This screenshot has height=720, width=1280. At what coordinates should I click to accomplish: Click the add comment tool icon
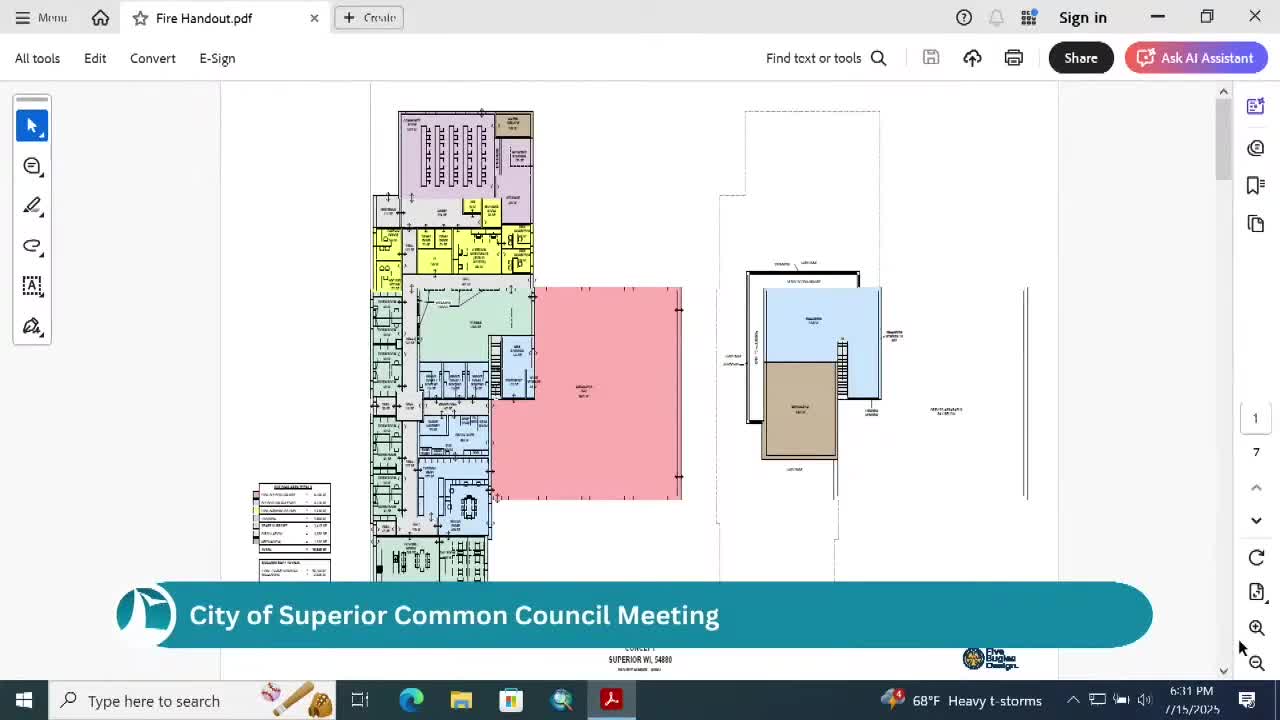pyautogui.click(x=32, y=166)
